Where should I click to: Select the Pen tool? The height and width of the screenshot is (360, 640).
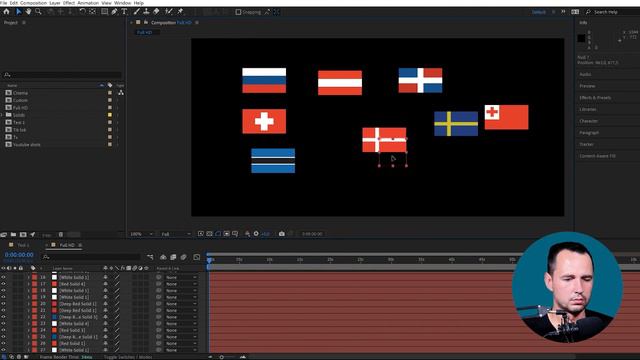(x=114, y=12)
